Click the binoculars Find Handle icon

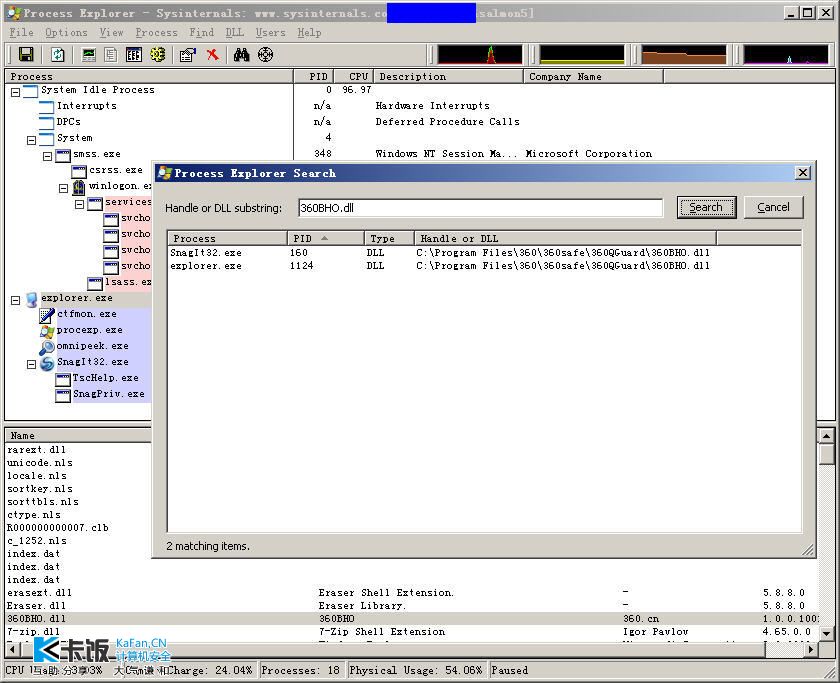coord(241,54)
